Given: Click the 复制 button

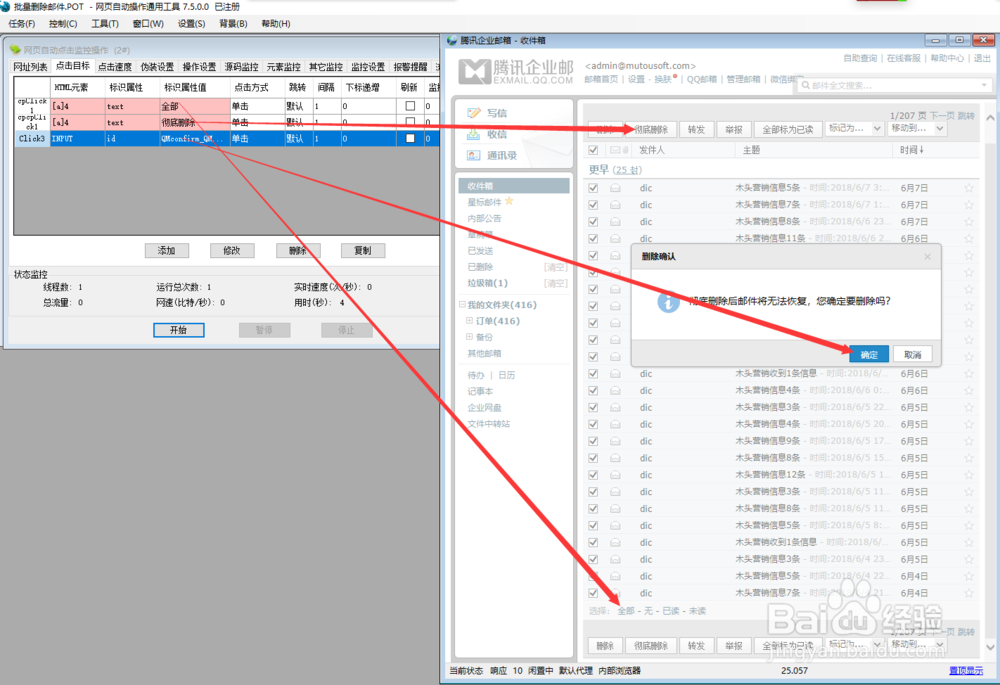Looking at the screenshot, I should tap(363, 251).
